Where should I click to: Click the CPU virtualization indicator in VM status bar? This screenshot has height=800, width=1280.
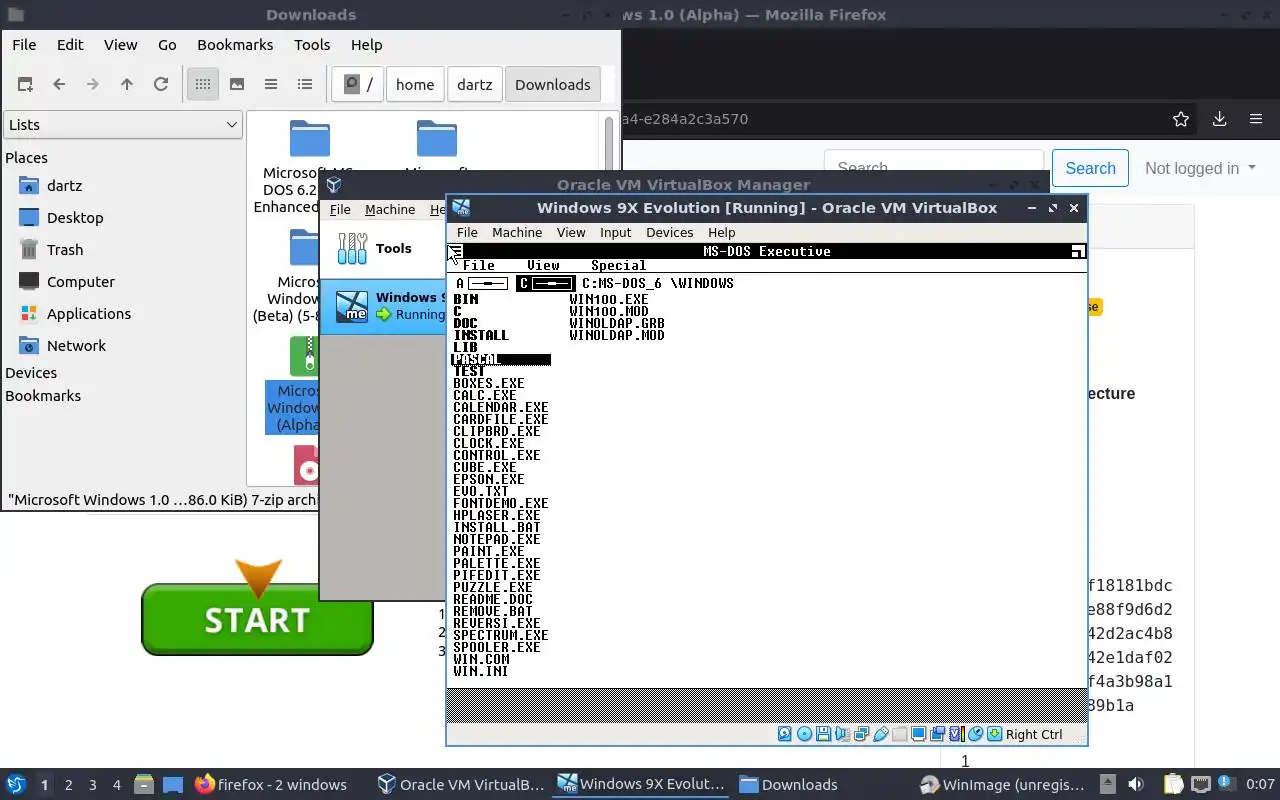pos(957,734)
